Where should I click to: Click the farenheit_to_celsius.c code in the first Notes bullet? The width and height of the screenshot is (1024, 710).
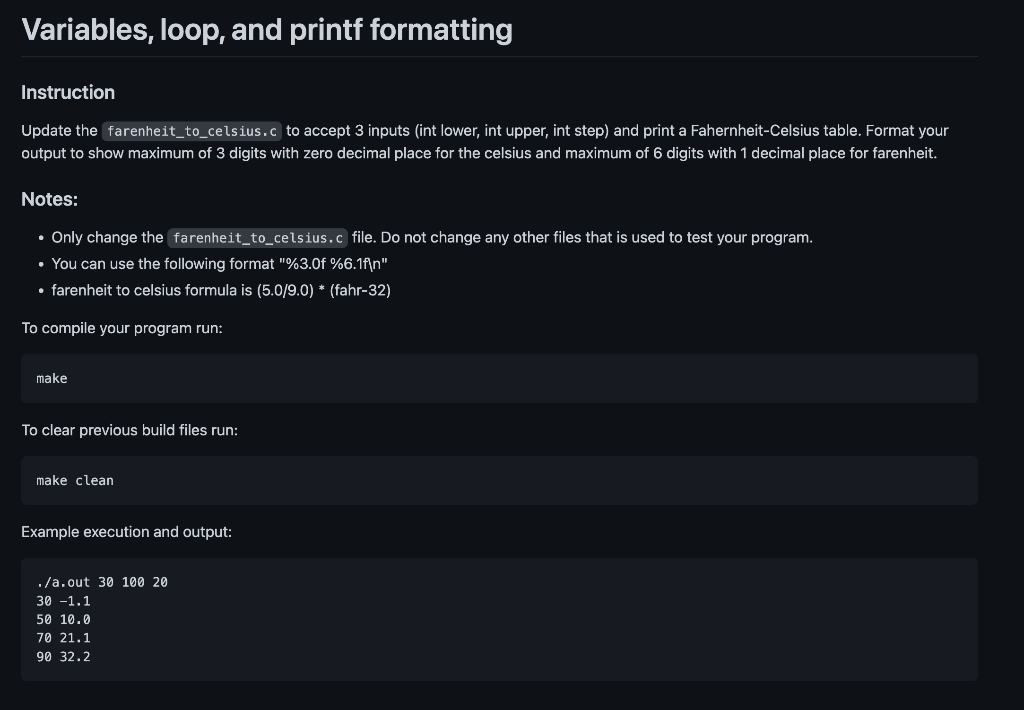coord(257,238)
